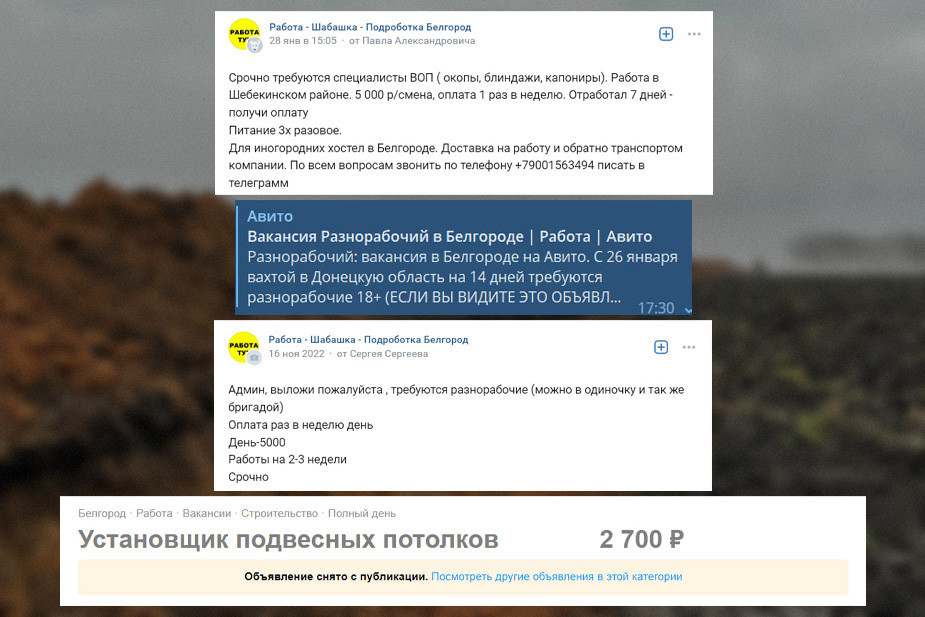Open the yellow group avatar on Павел Александрович's post
The width and height of the screenshot is (925, 617).
click(x=244, y=34)
